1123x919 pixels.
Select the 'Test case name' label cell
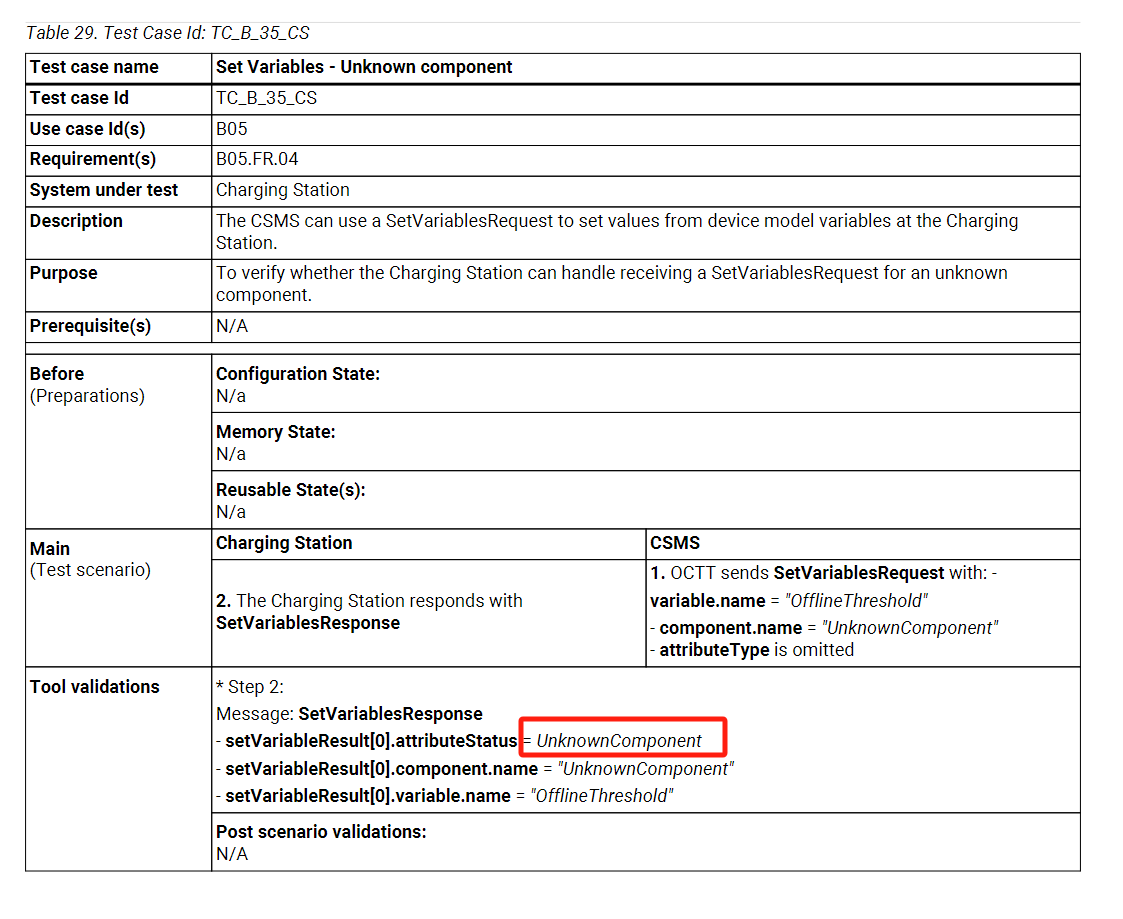pos(119,67)
